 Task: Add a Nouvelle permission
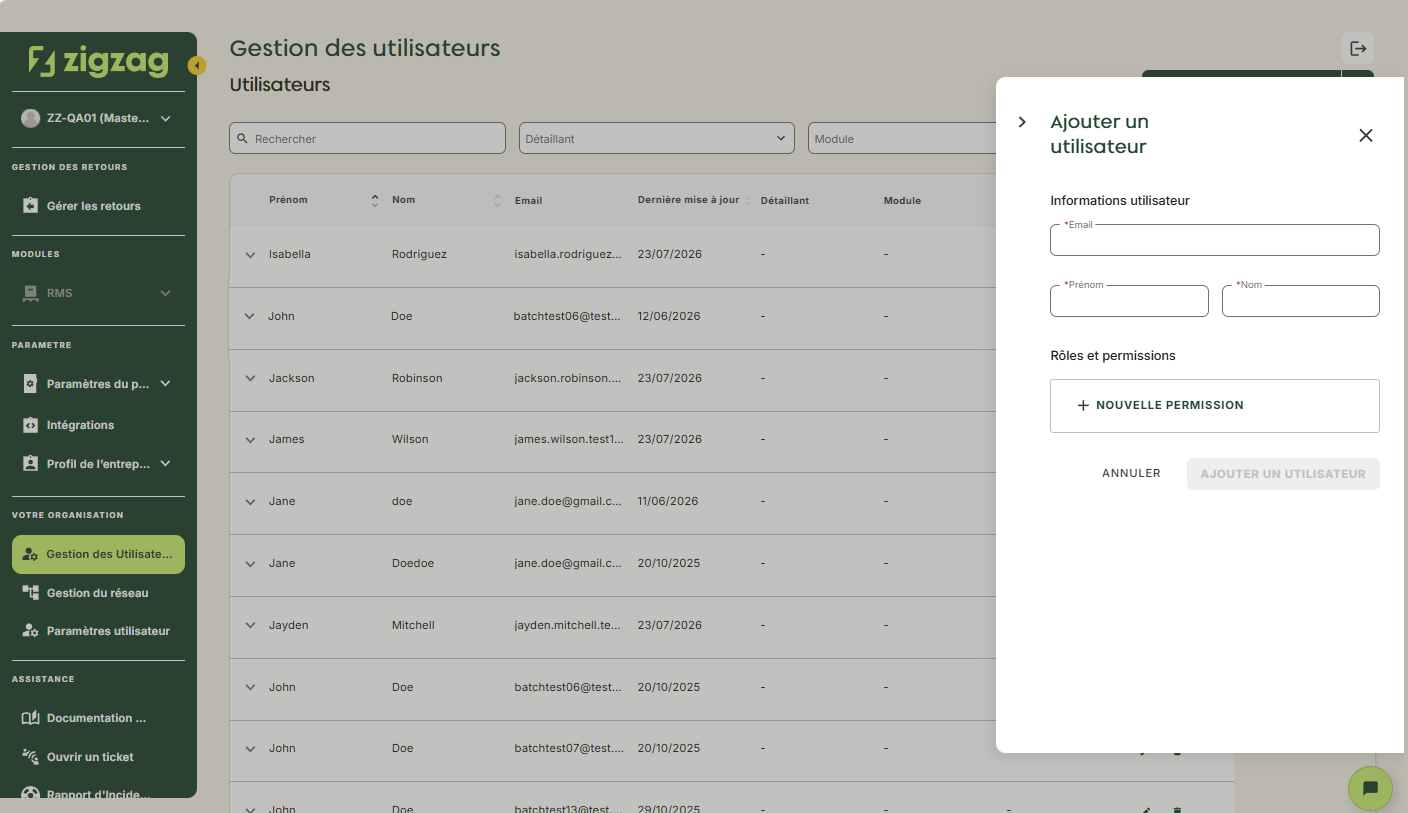[1214, 406]
